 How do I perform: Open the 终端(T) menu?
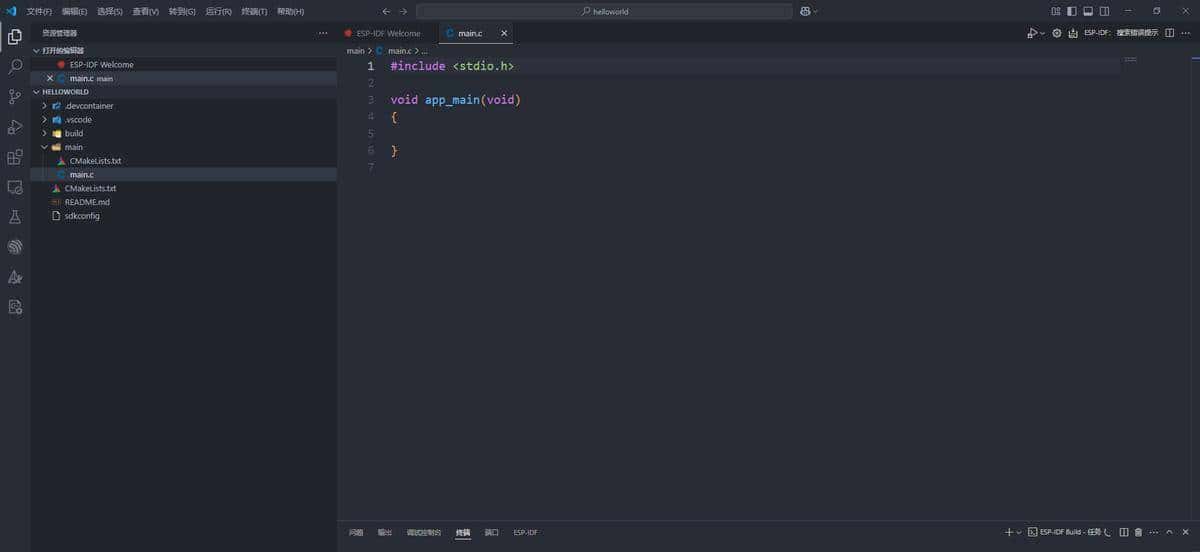click(254, 11)
